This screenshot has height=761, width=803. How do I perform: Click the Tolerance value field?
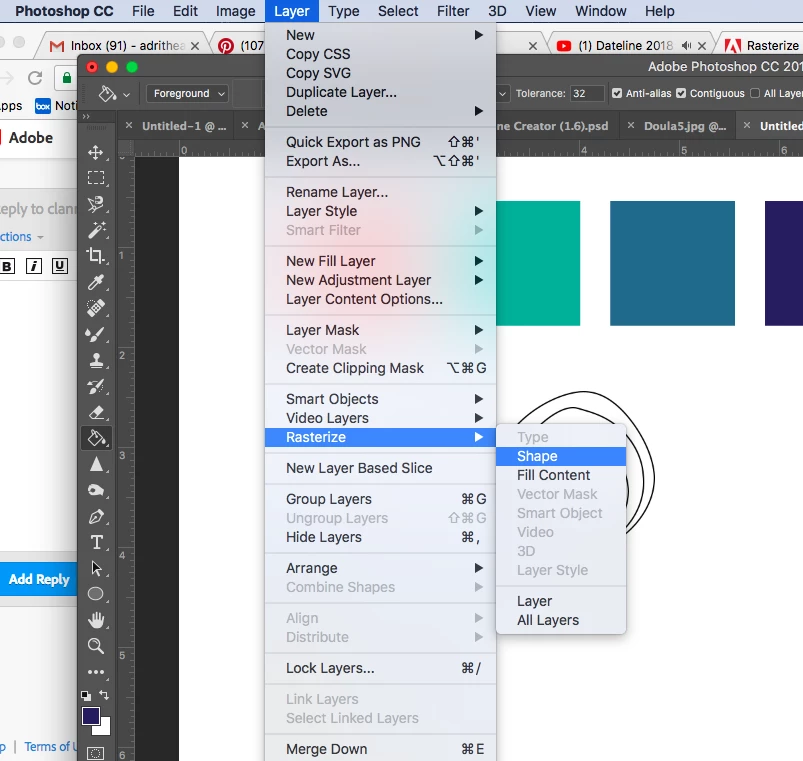pos(587,93)
